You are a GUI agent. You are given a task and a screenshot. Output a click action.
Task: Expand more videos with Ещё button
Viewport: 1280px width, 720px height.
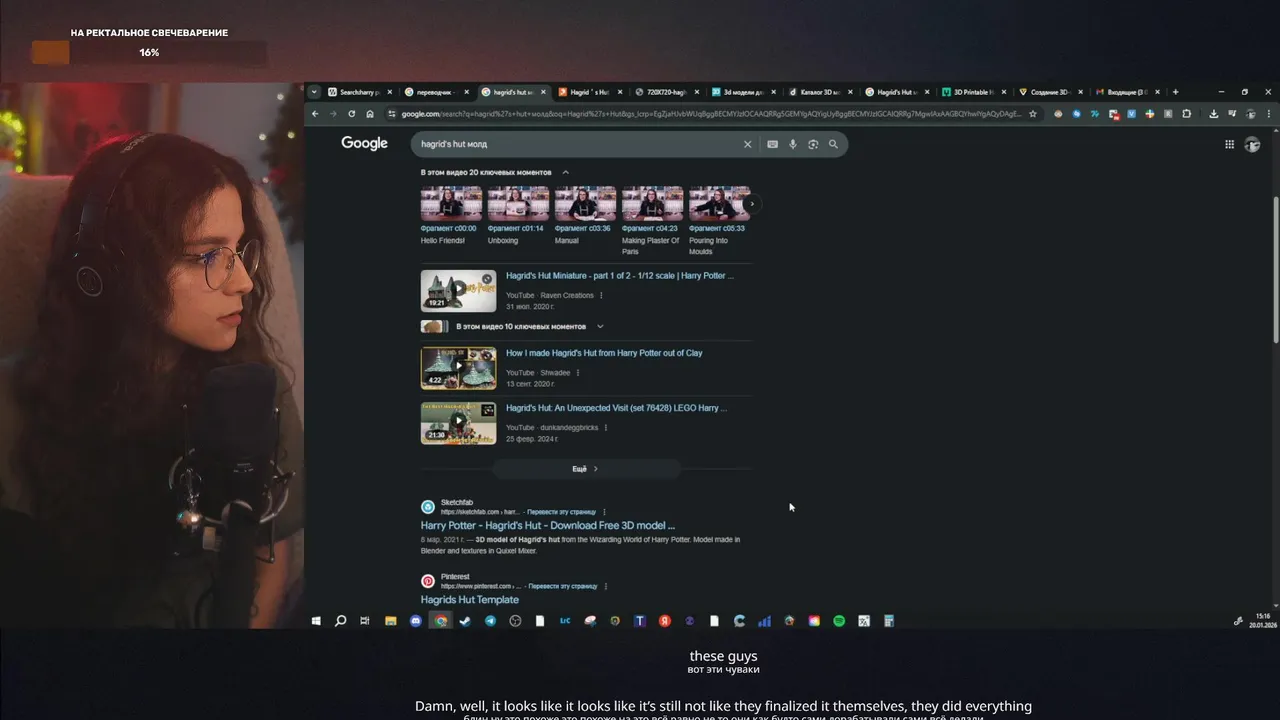pyautogui.click(x=586, y=469)
